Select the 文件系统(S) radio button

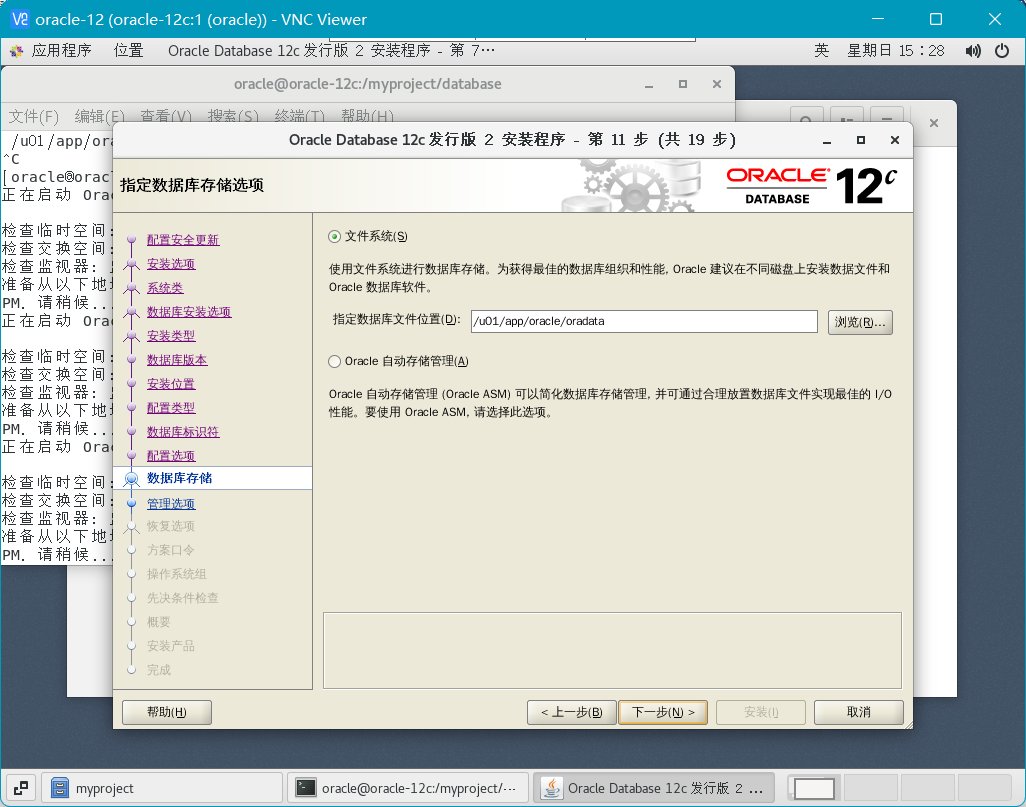(x=334, y=236)
